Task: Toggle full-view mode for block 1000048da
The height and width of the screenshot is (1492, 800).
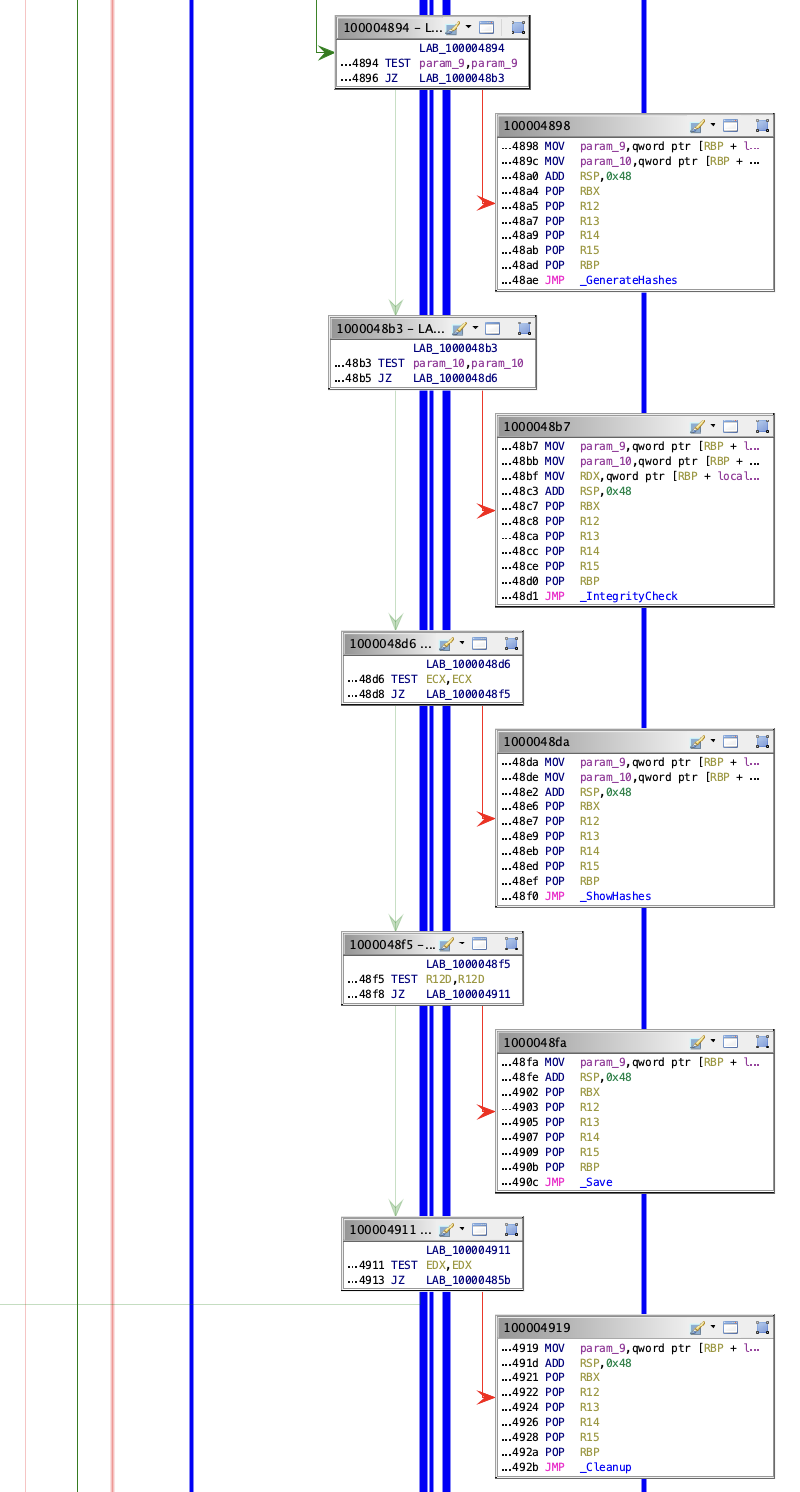Action: (x=731, y=742)
